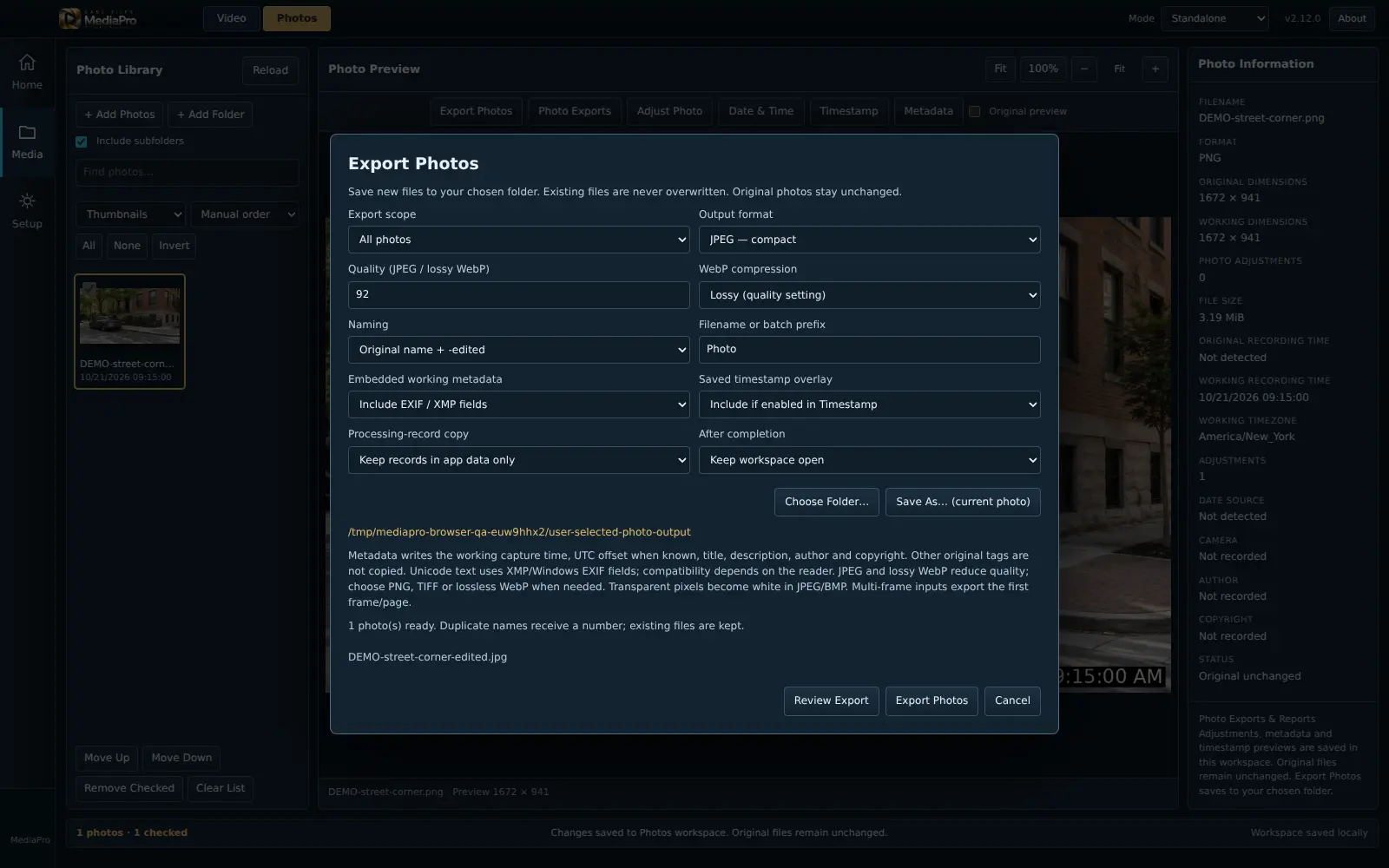Click the Choose Folder... button
This screenshot has width=1389, height=868.
(826, 502)
